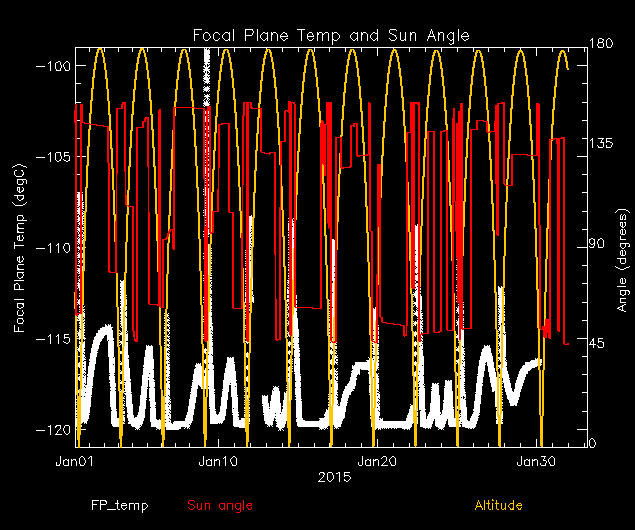Click the 'Focal Plane Temp (degC)' axis title
The height and width of the screenshot is (530, 635).
[x=20, y=248]
